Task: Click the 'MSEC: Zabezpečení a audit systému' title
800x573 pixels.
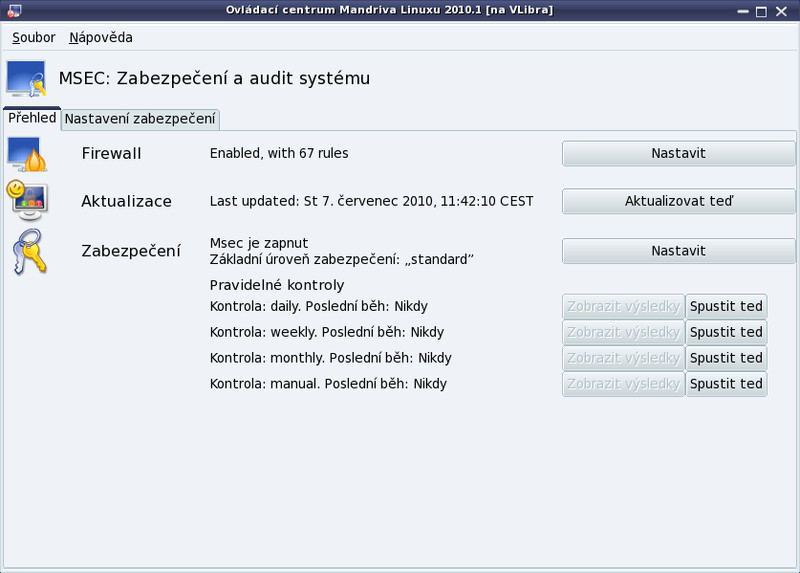Action: click(214, 79)
